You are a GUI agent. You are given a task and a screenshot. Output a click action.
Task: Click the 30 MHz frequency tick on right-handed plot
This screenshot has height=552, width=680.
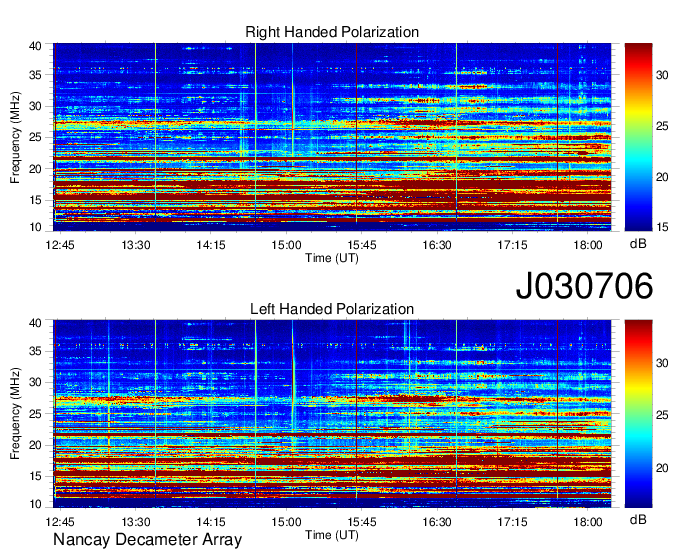click(x=36, y=106)
